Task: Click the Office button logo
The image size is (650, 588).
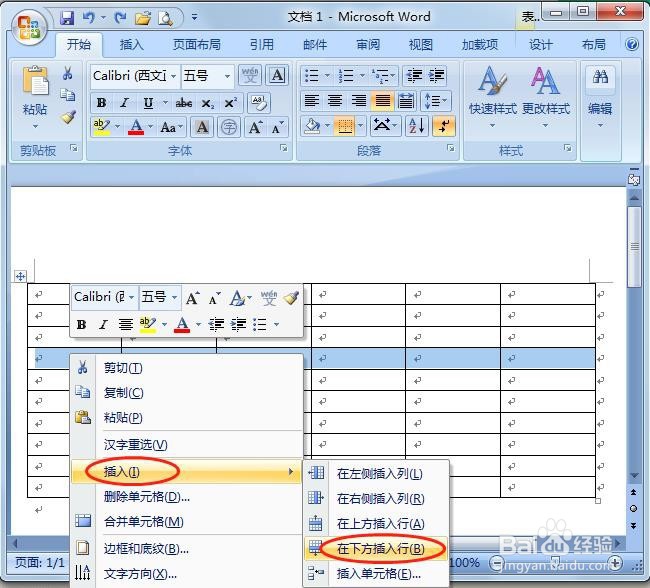Action: tap(28, 27)
